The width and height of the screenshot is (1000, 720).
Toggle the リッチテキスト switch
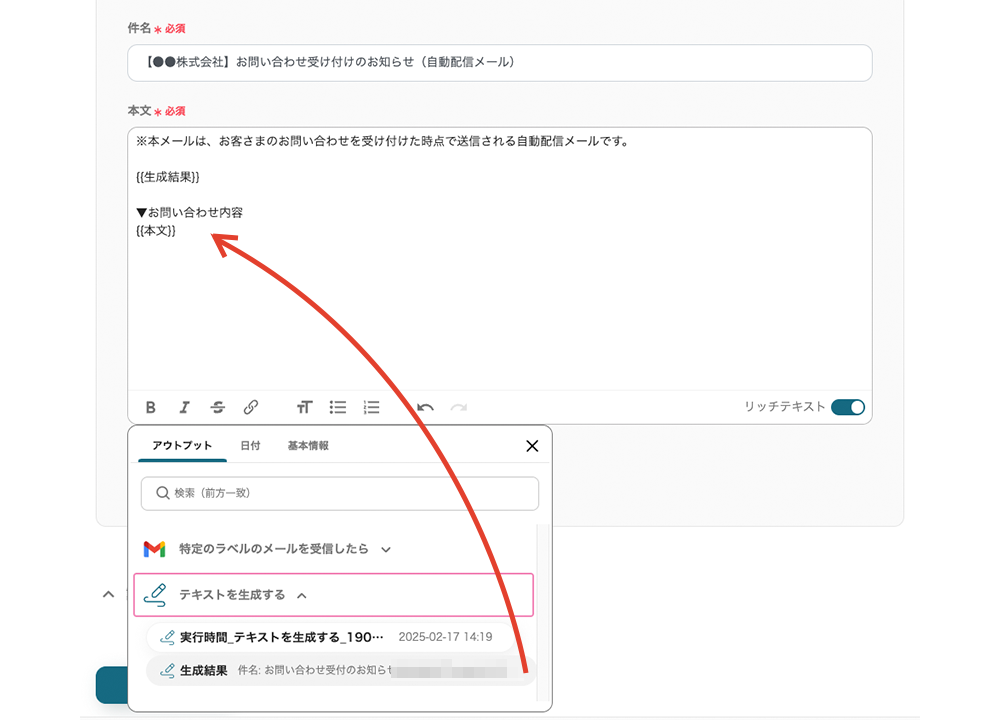pos(847,407)
